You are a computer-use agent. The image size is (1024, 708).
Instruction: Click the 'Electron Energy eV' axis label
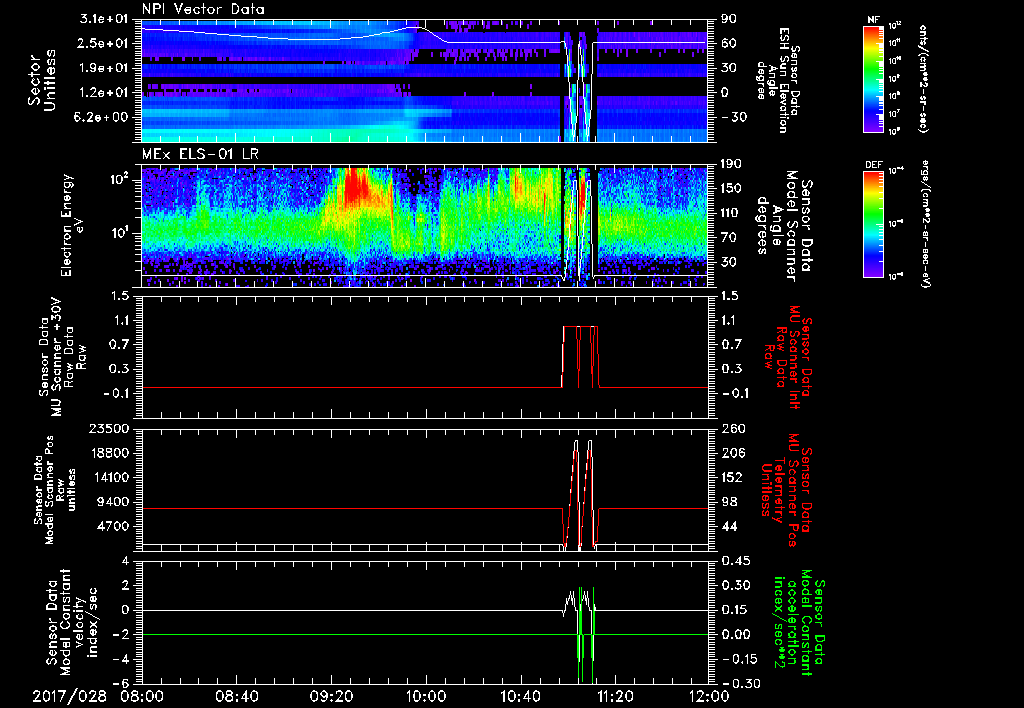pyautogui.click(x=74, y=225)
